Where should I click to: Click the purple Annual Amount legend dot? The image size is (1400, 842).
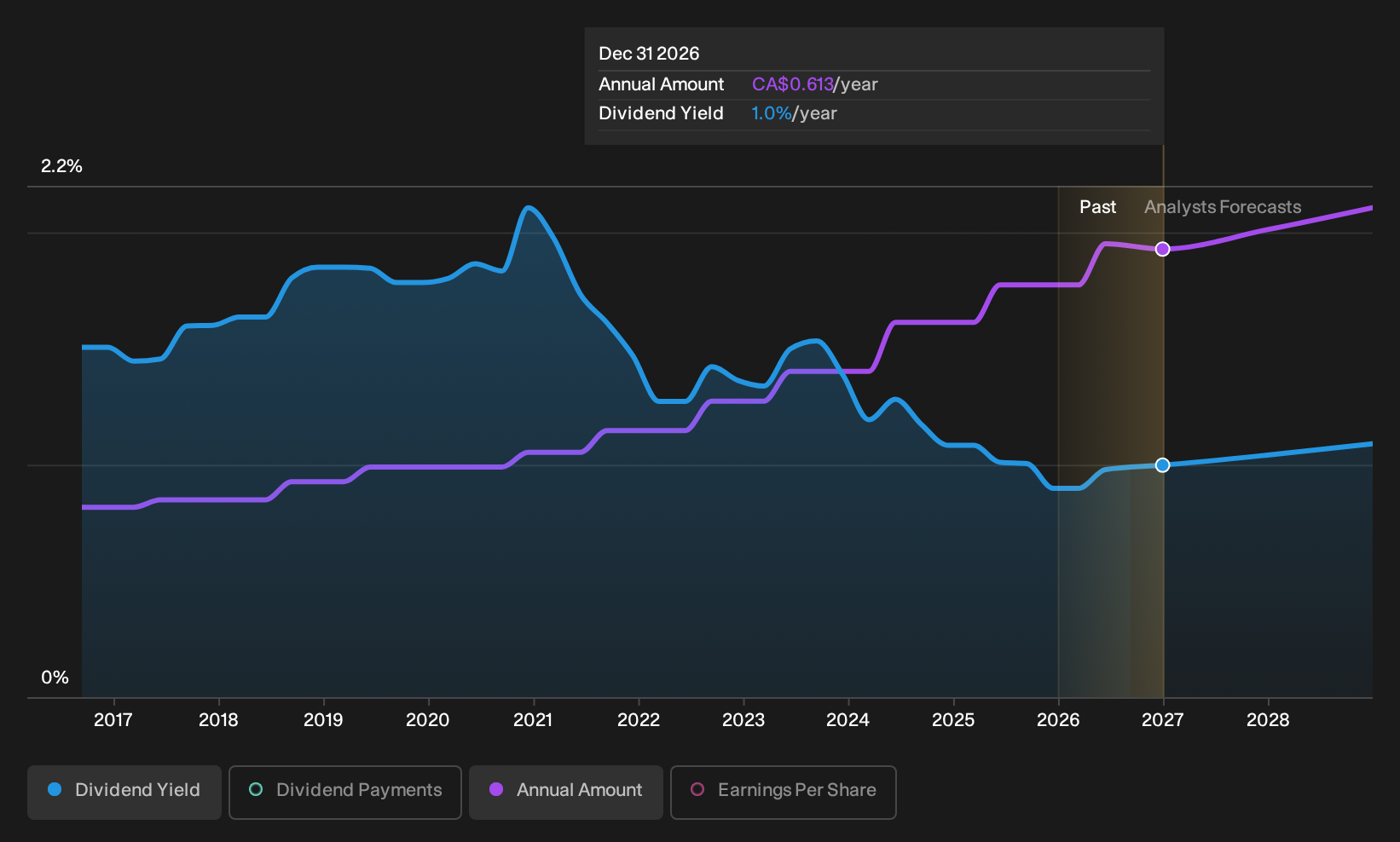(496, 789)
